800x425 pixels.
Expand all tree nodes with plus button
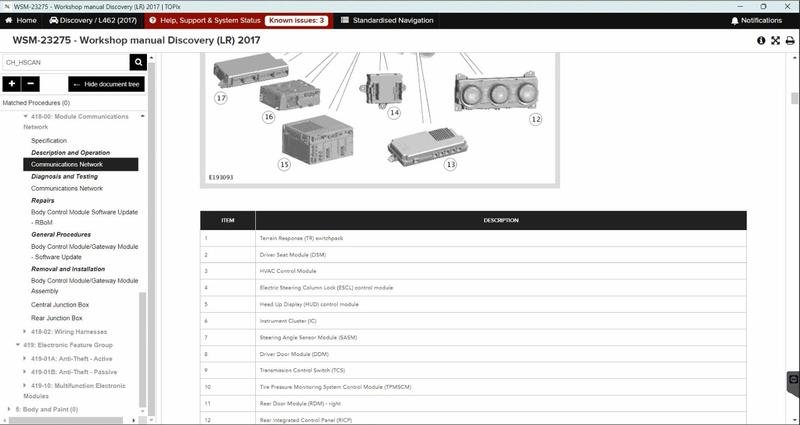point(12,84)
